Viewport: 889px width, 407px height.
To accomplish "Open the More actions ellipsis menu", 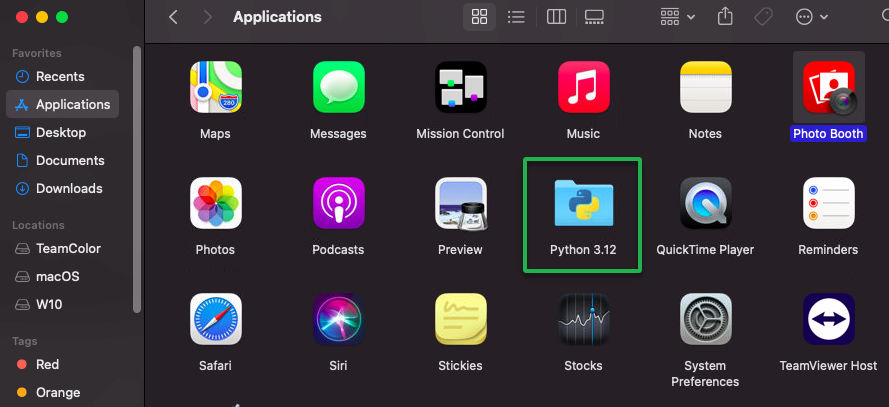I will (812, 17).
